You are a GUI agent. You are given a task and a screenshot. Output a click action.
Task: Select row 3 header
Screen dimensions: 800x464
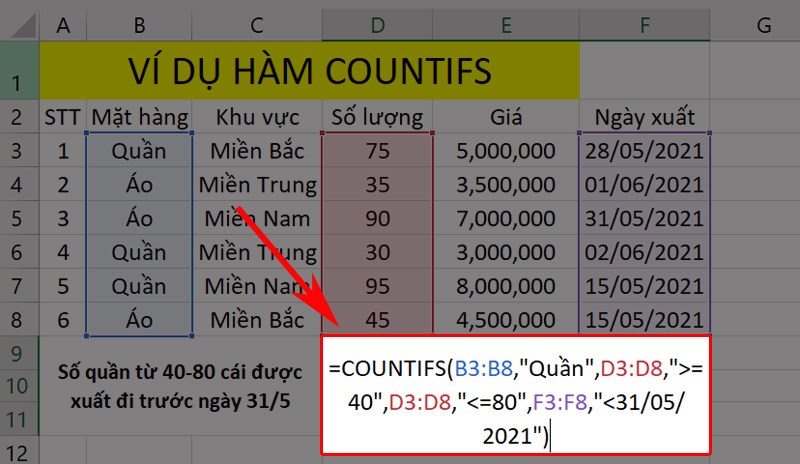19,151
